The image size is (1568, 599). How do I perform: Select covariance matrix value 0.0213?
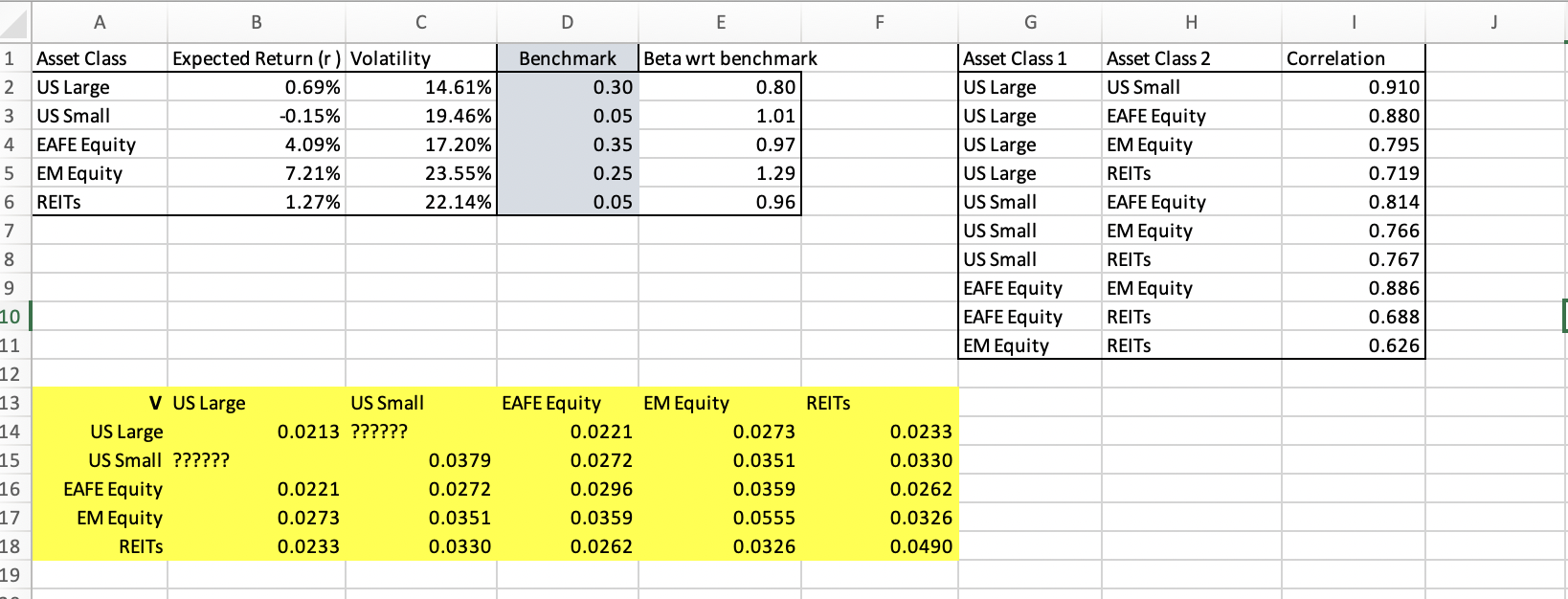pos(257,432)
